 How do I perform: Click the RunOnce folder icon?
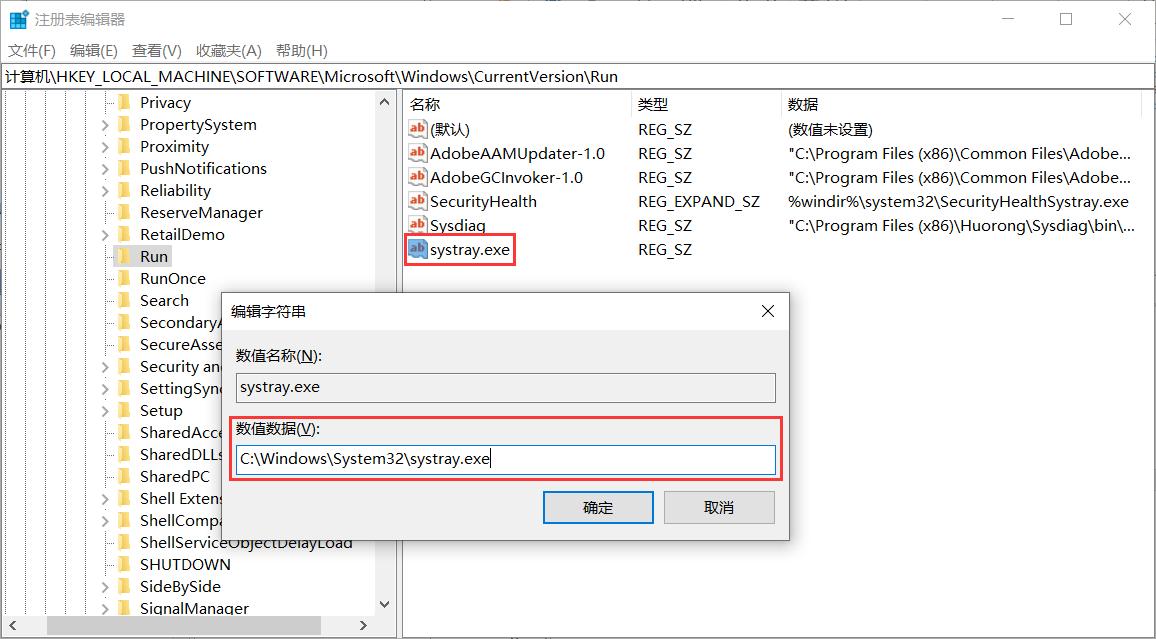[122, 278]
